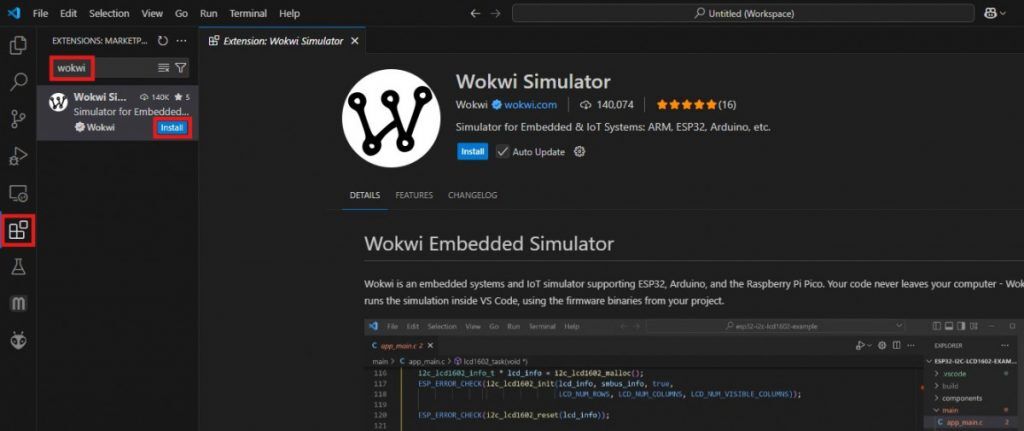Viewport: 1024px width, 431px height.
Task: Open the Explorer view in activity bar
Action: [x=18, y=45]
